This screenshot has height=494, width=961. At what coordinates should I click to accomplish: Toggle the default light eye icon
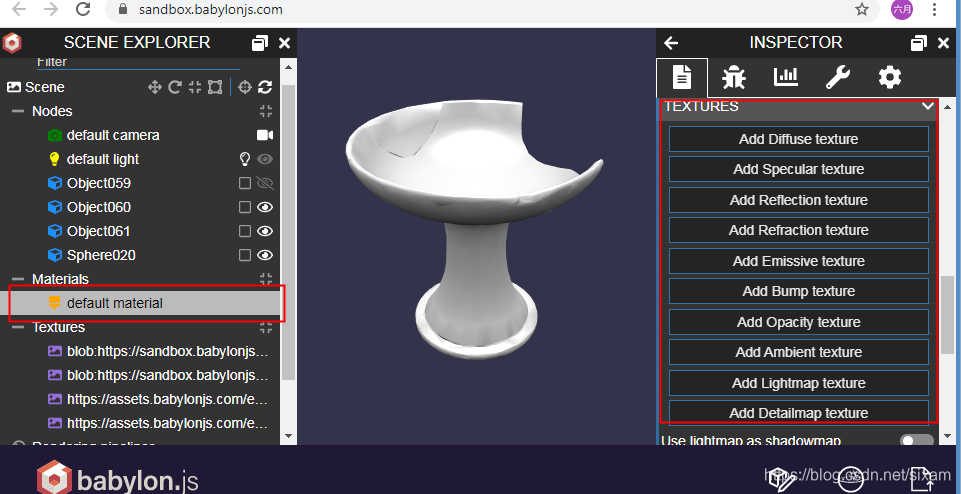pos(265,159)
